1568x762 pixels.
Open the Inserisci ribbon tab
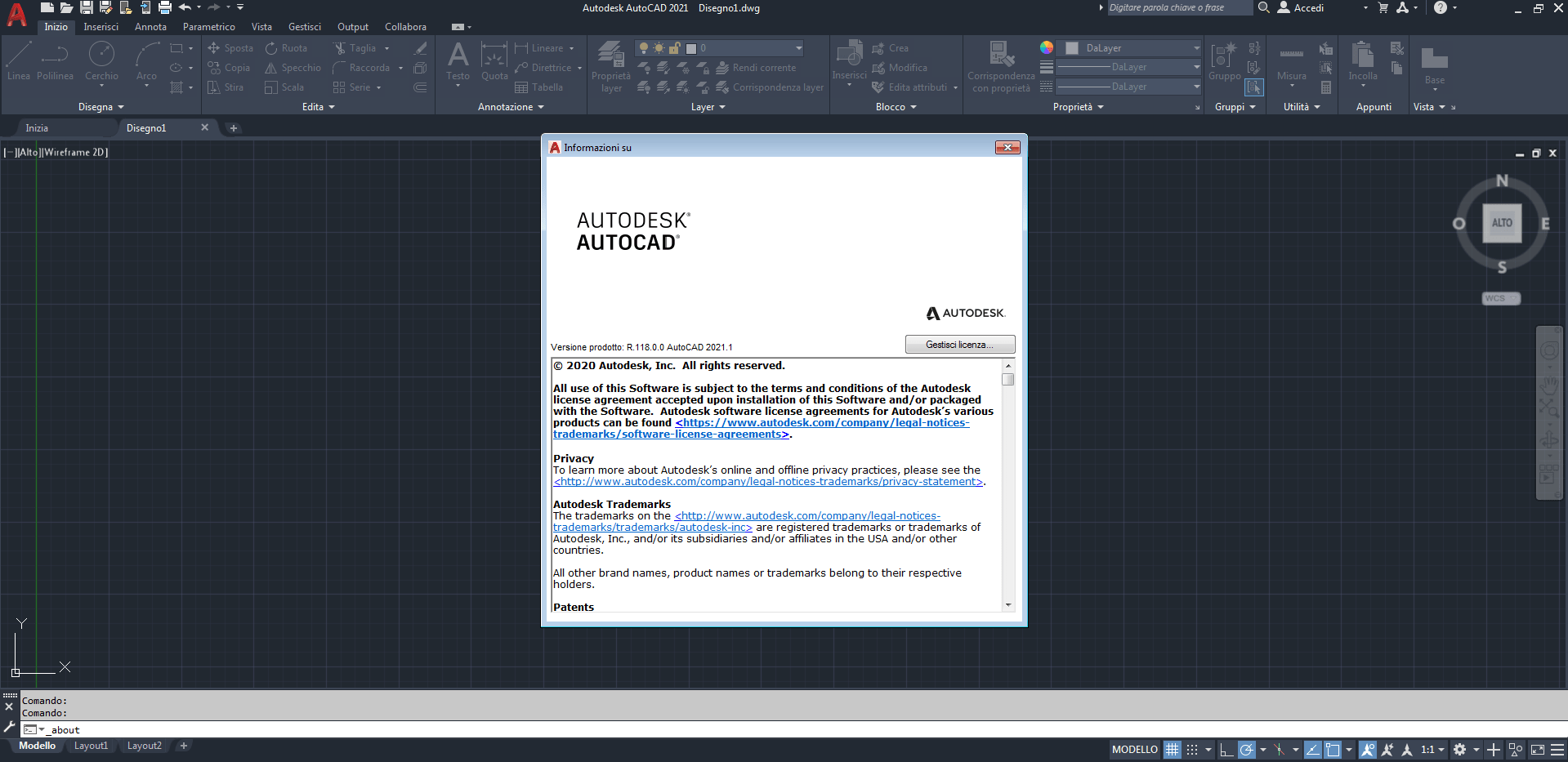(x=101, y=27)
